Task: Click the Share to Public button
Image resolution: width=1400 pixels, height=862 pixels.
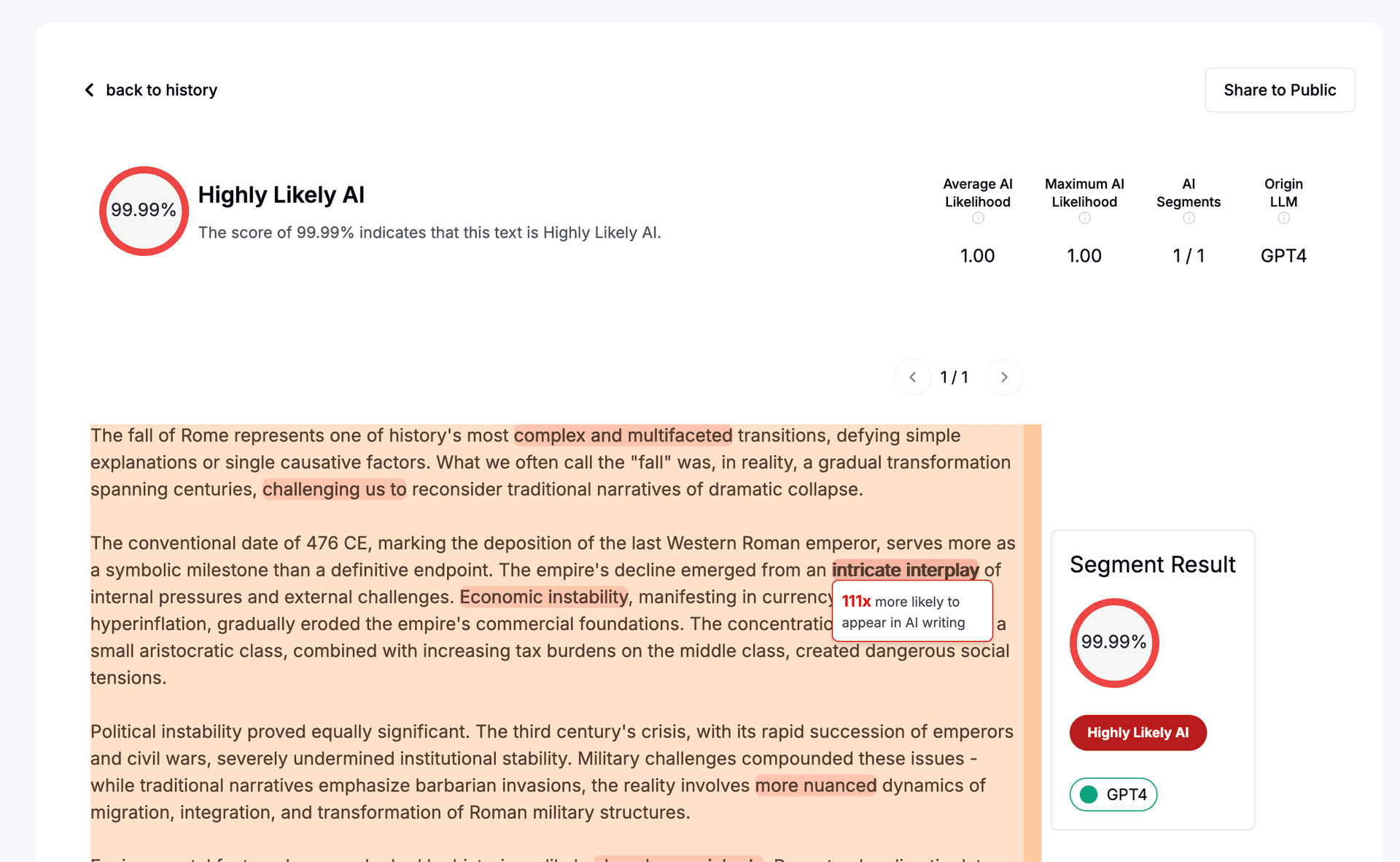Action: coord(1279,90)
